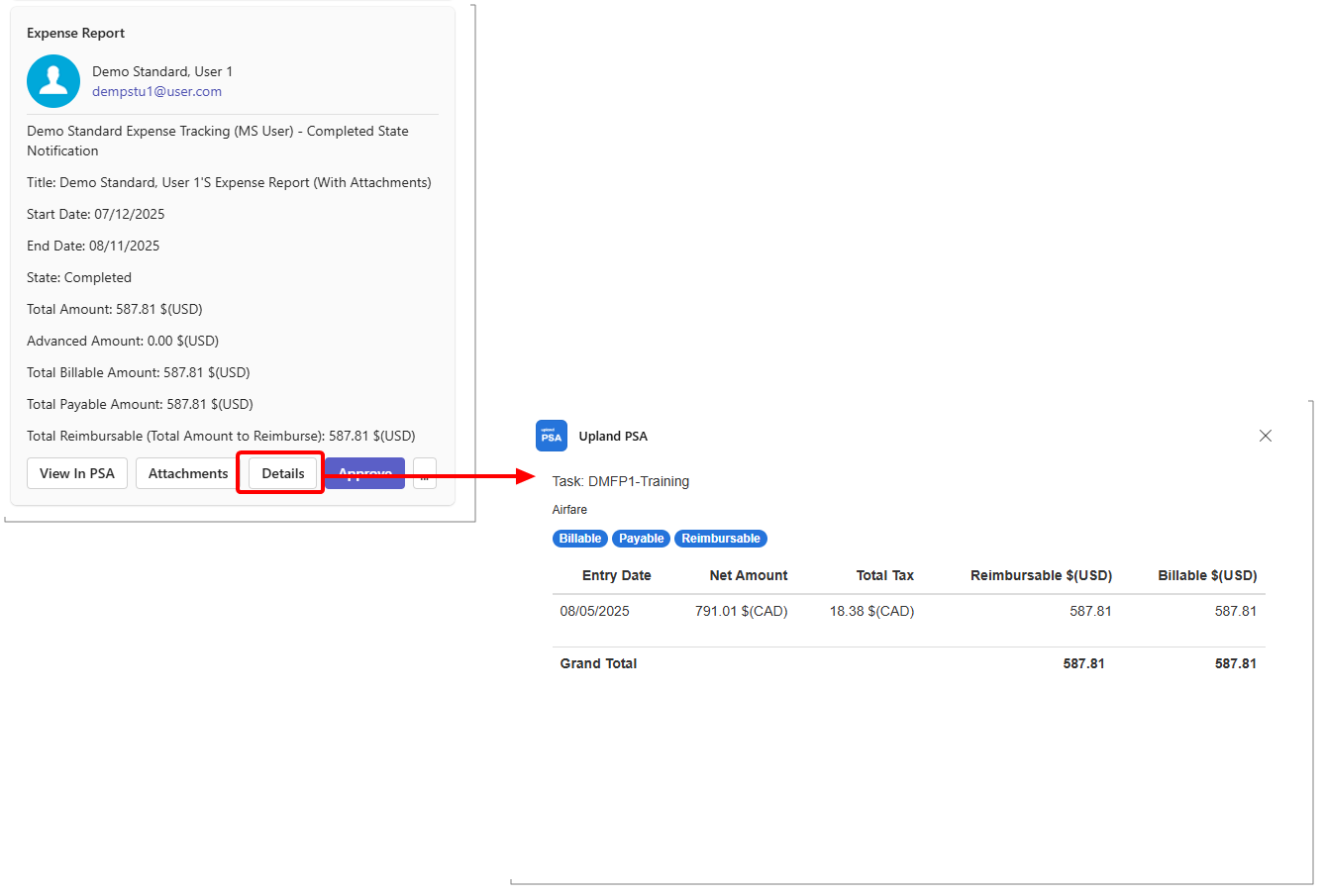Image resolution: width=1325 pixels, height=896 pixels.
Task: Select the Airfare expense category label
Action: [569, 509]
